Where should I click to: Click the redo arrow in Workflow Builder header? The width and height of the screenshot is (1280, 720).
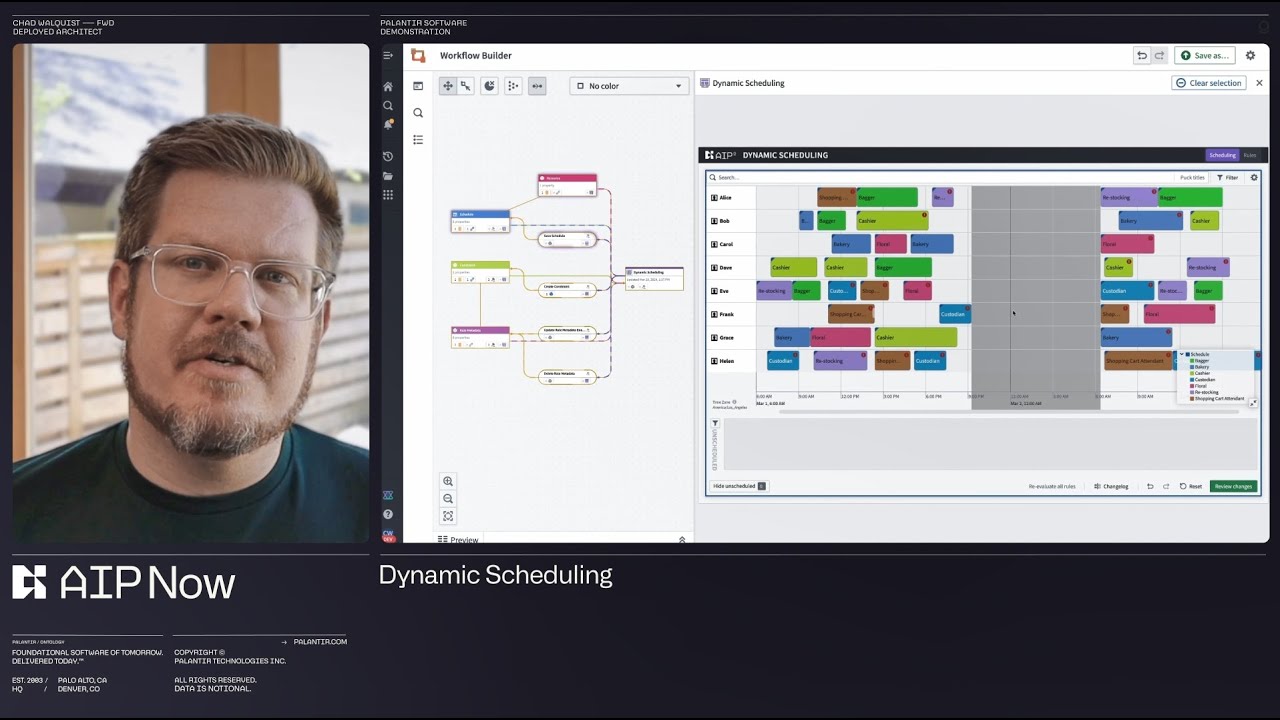(x=1159, y=56)
